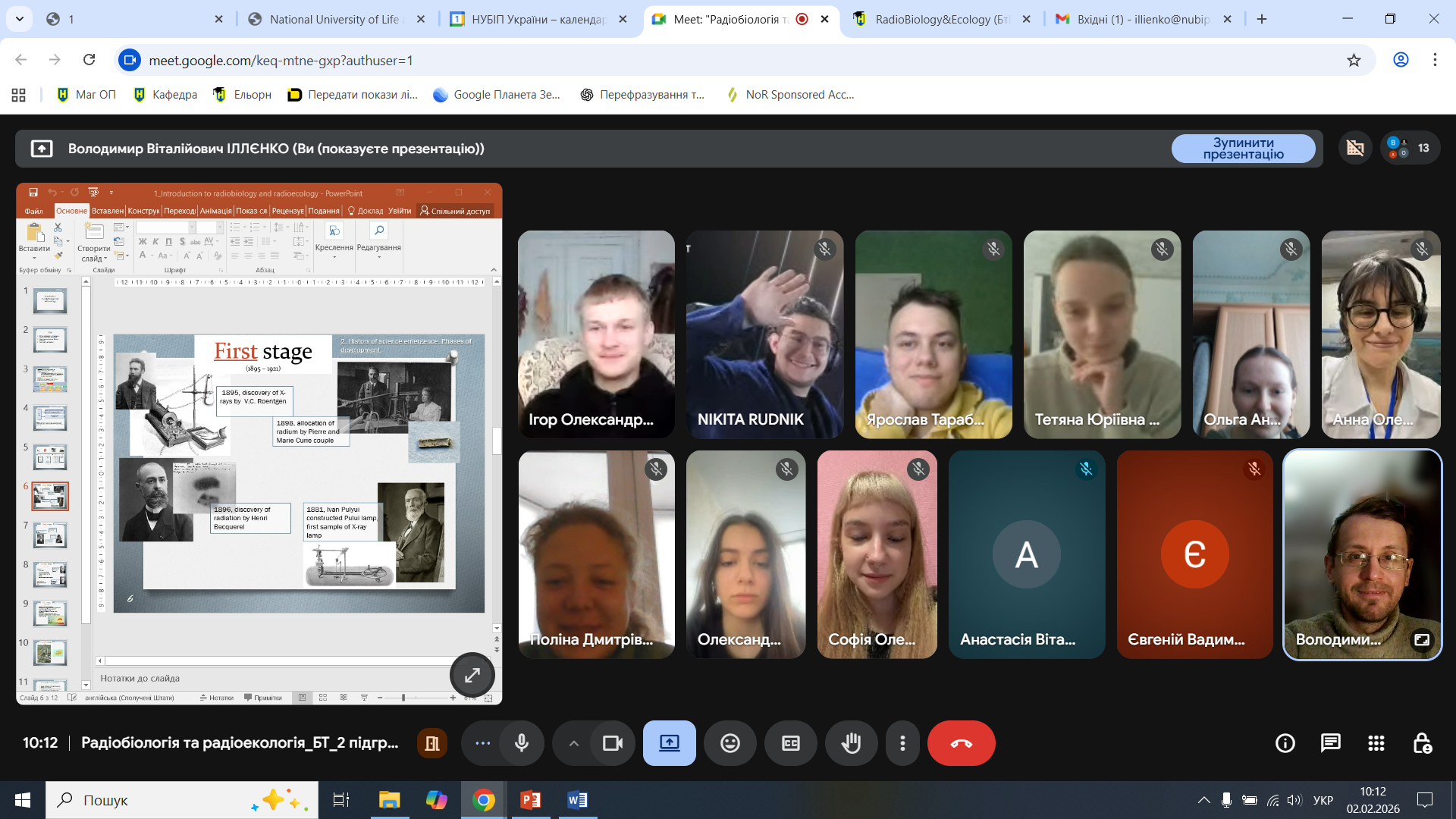
Task: Raise hand in the meeting
Action: tap(851, 743)
